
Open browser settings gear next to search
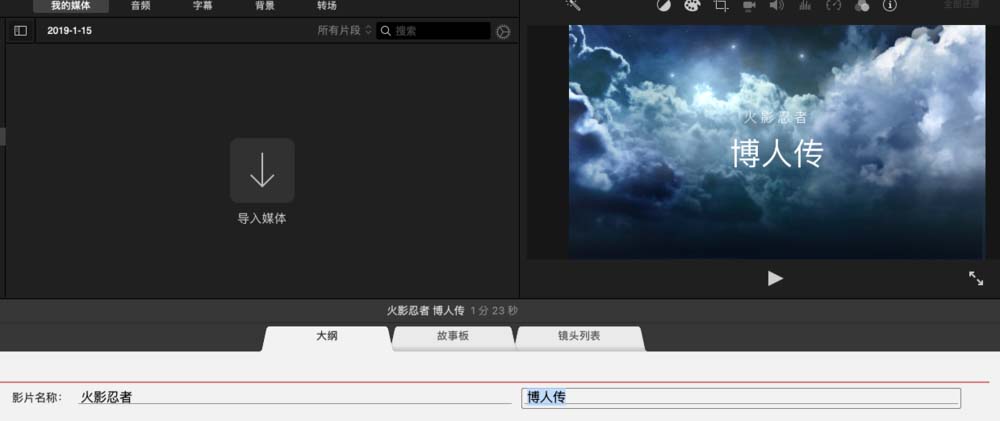(x=503, y=31)
